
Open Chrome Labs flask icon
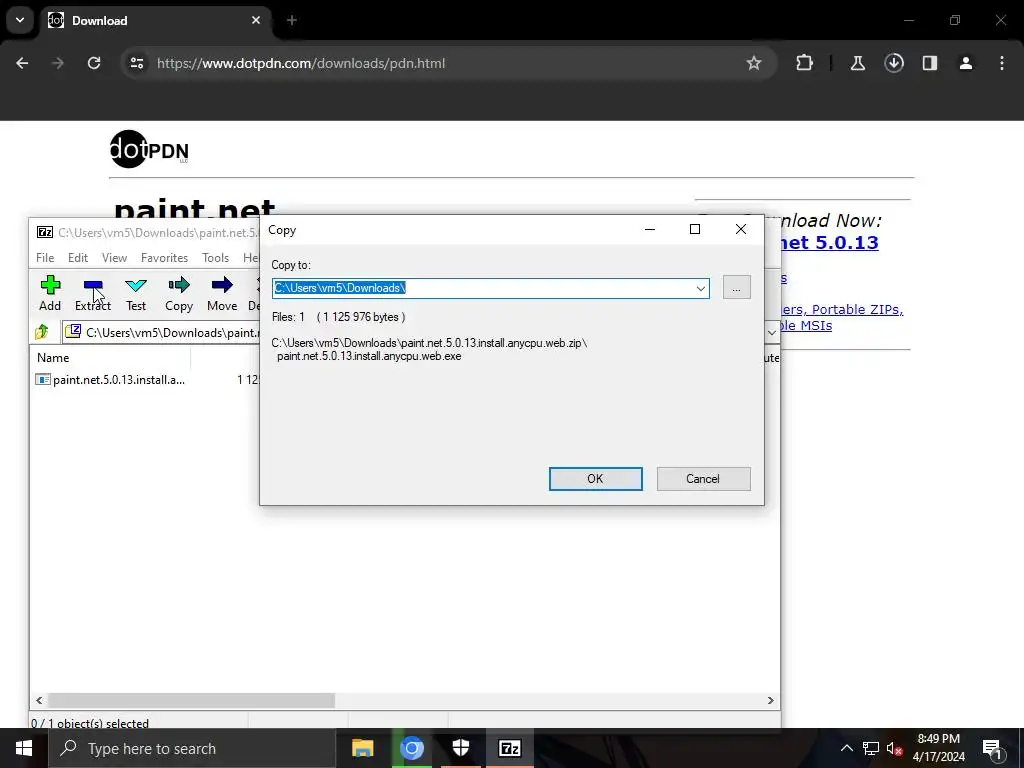(x=857, y=63)
